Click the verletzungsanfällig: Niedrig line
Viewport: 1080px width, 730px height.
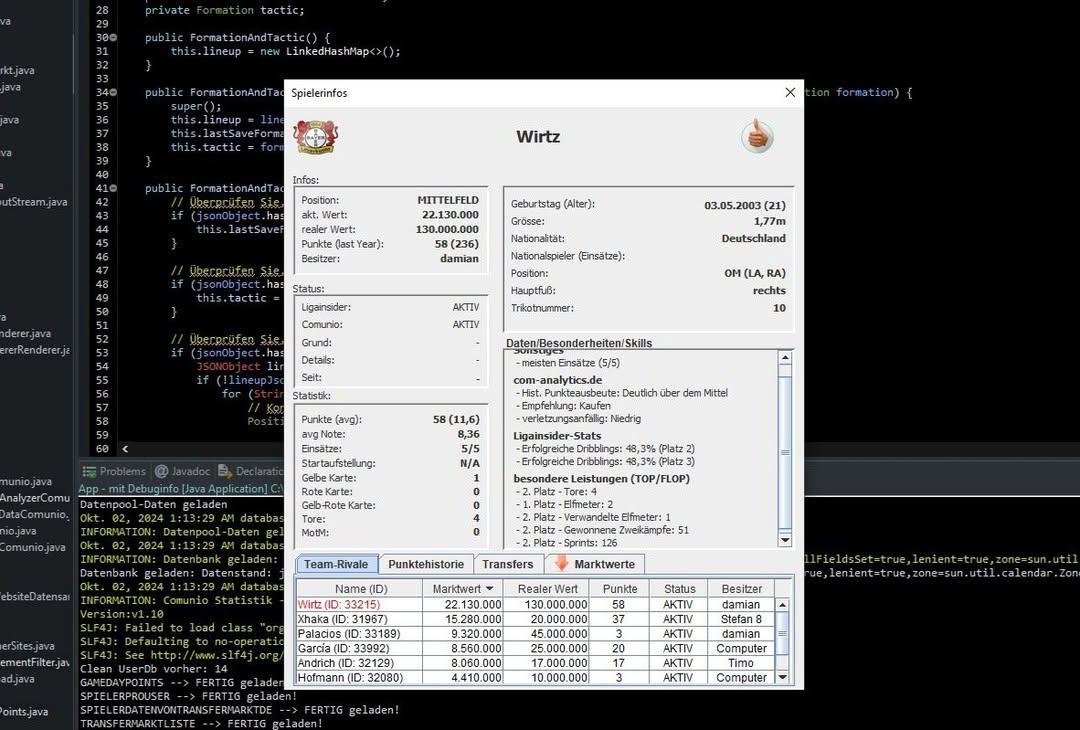click(x=578, y=418)
